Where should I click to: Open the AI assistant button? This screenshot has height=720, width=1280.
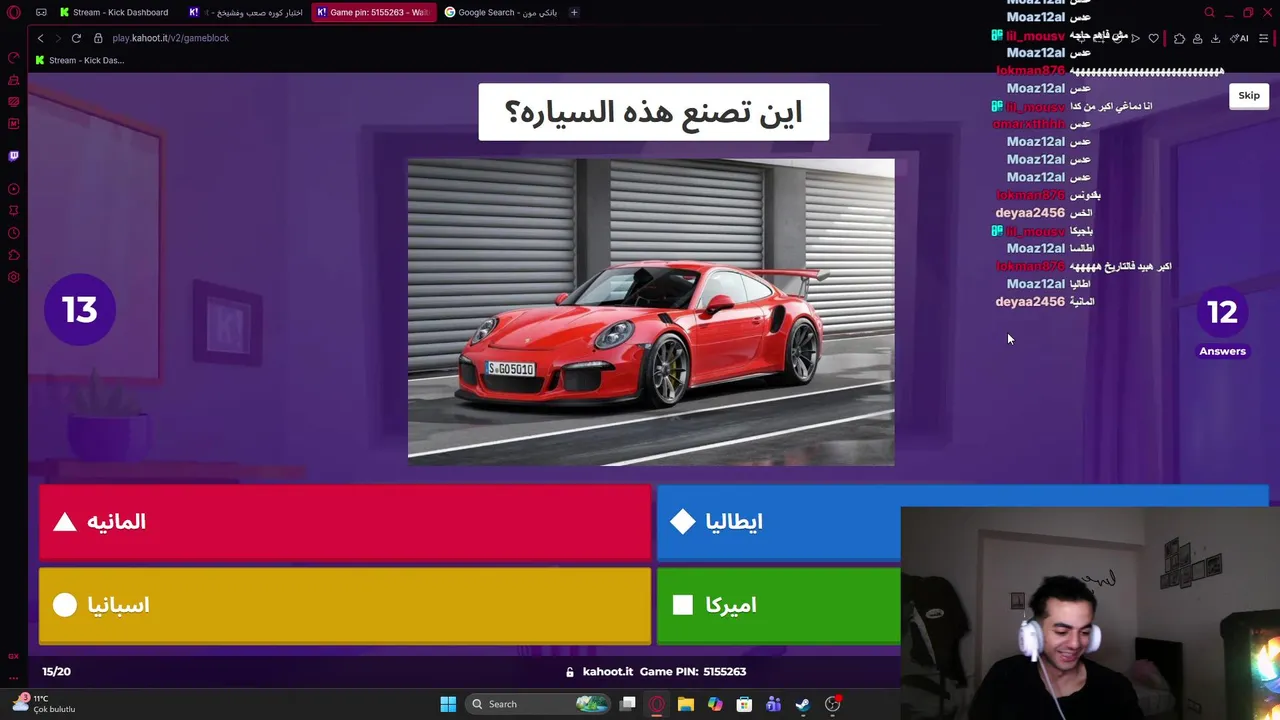click(1240, 38)
